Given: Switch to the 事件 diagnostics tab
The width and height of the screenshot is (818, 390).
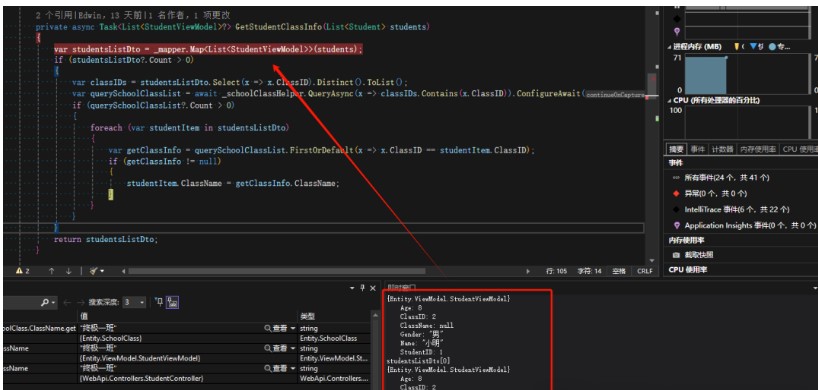Looking at the screenshot, I should pyautogui.click(x=697, y=149).
